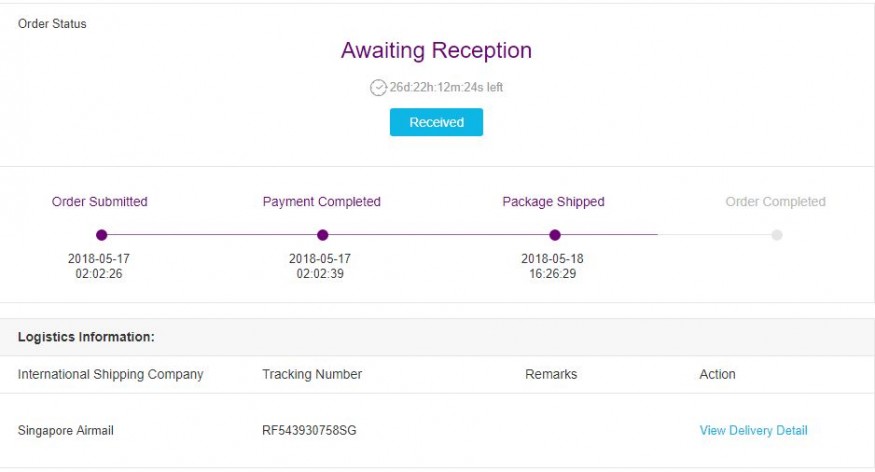Click the Package Shipped date 2018-05-18
875x472 pixels.
552,259
